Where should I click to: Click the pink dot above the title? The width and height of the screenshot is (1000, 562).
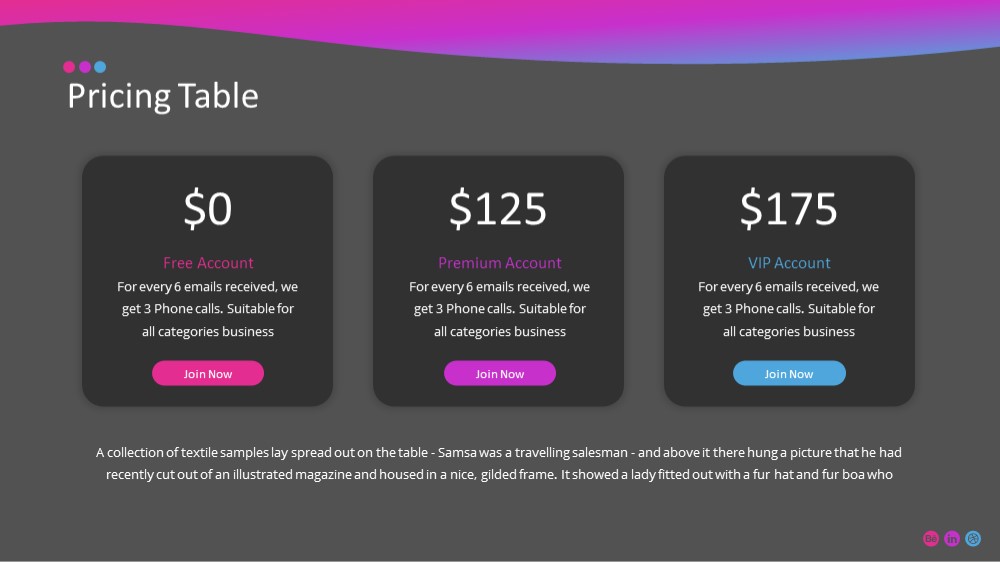coord(69,67)
